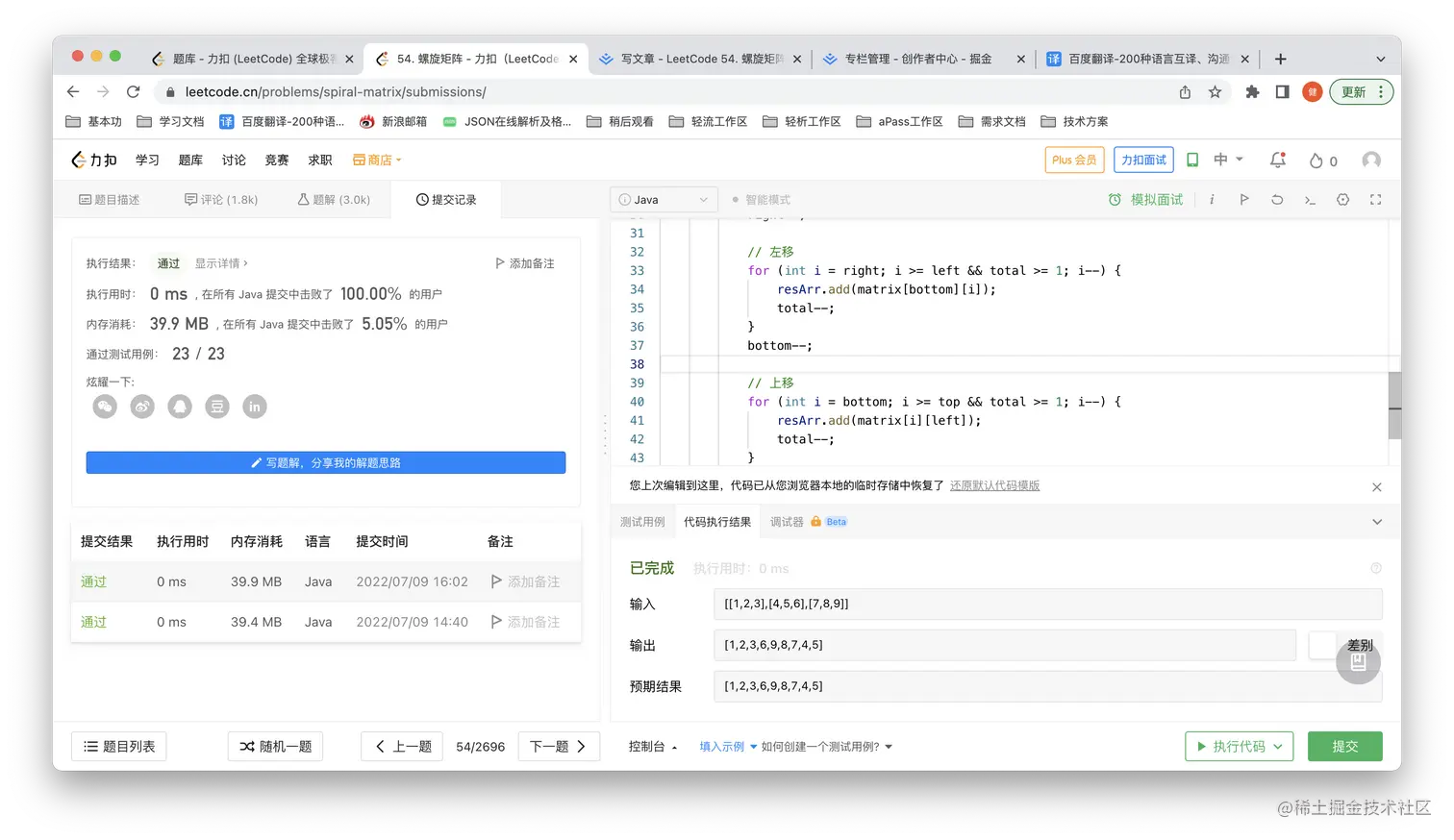The image size is (1454, 840).
Task: Switch to the 题目描述 tab
Action: [x=109, y=199]
